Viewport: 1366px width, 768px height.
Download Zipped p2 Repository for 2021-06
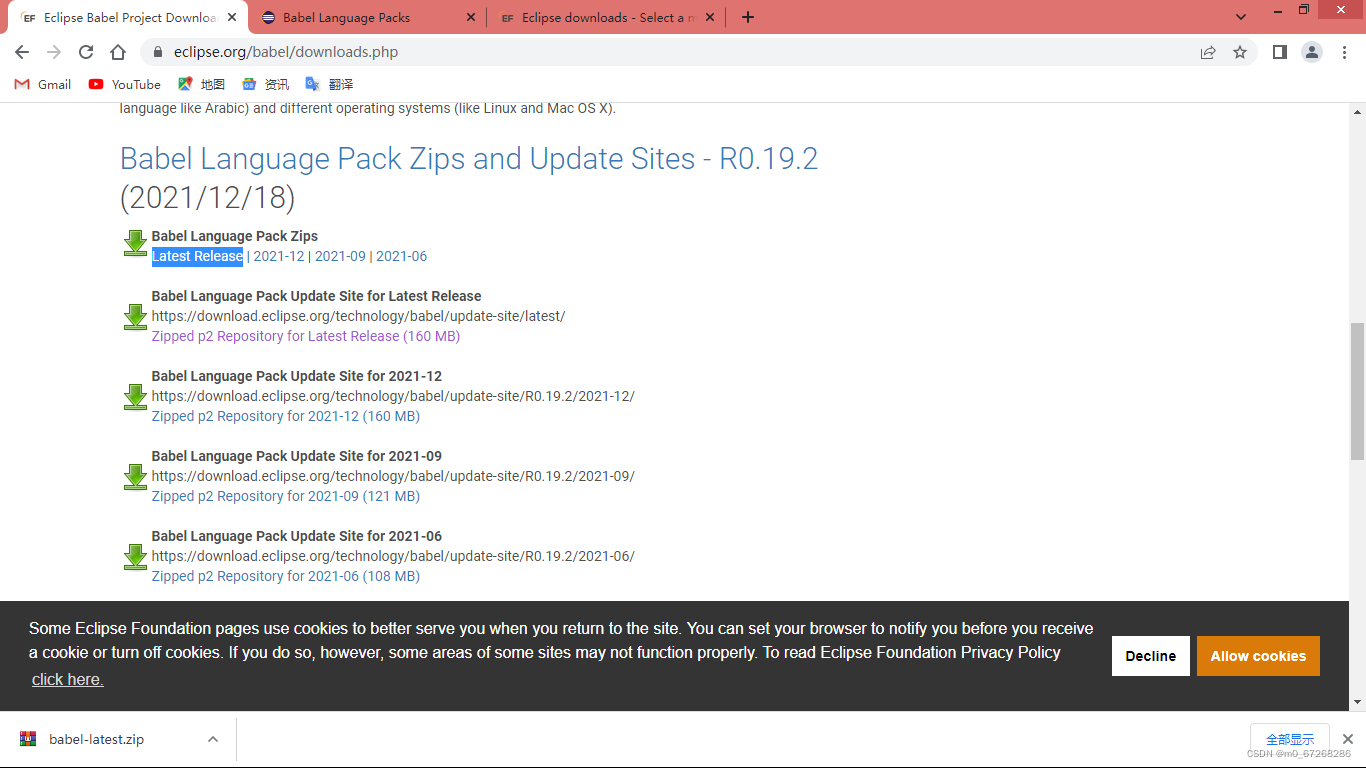coord(286,576)
